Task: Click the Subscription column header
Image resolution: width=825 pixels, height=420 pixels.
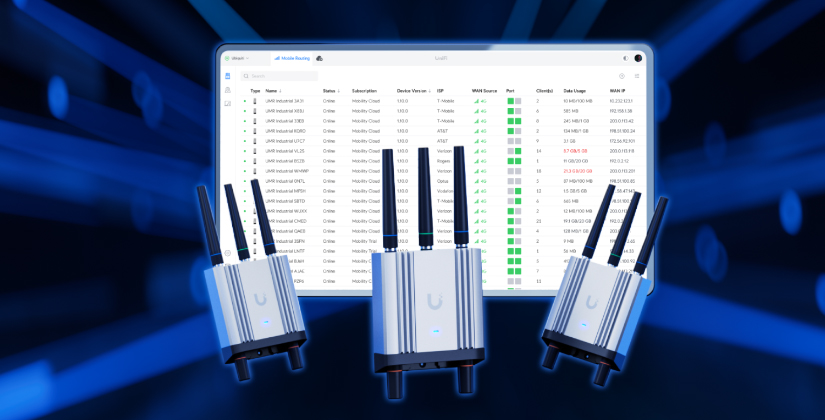Action: pos(364,91)
